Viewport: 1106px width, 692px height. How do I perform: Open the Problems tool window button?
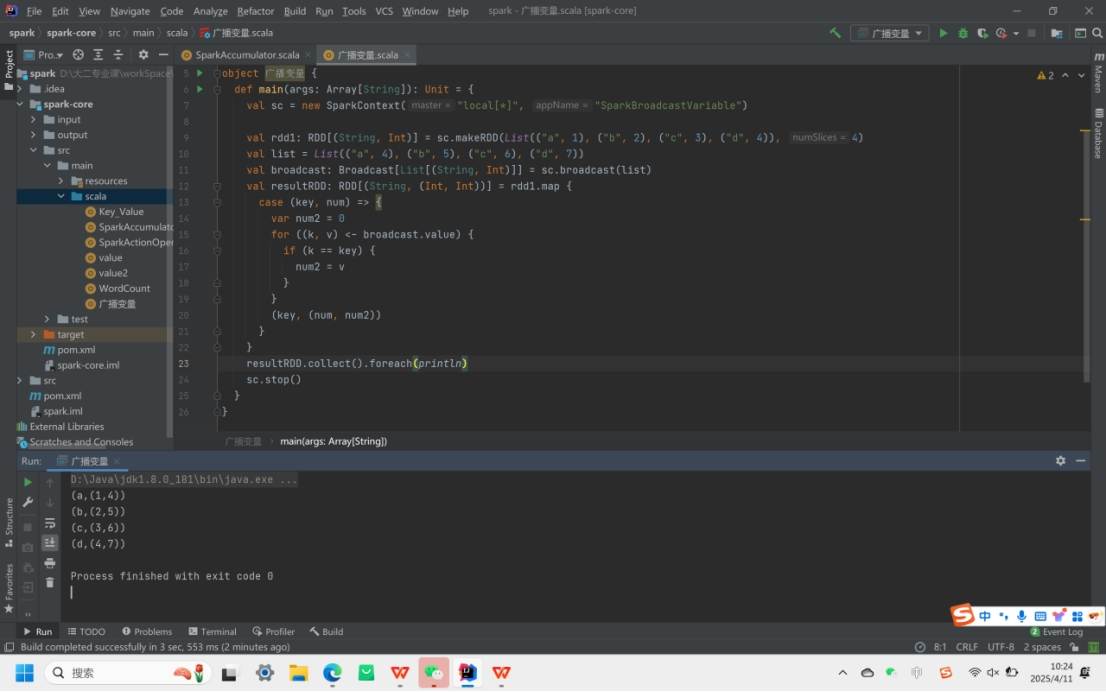[x=147, y=631]
